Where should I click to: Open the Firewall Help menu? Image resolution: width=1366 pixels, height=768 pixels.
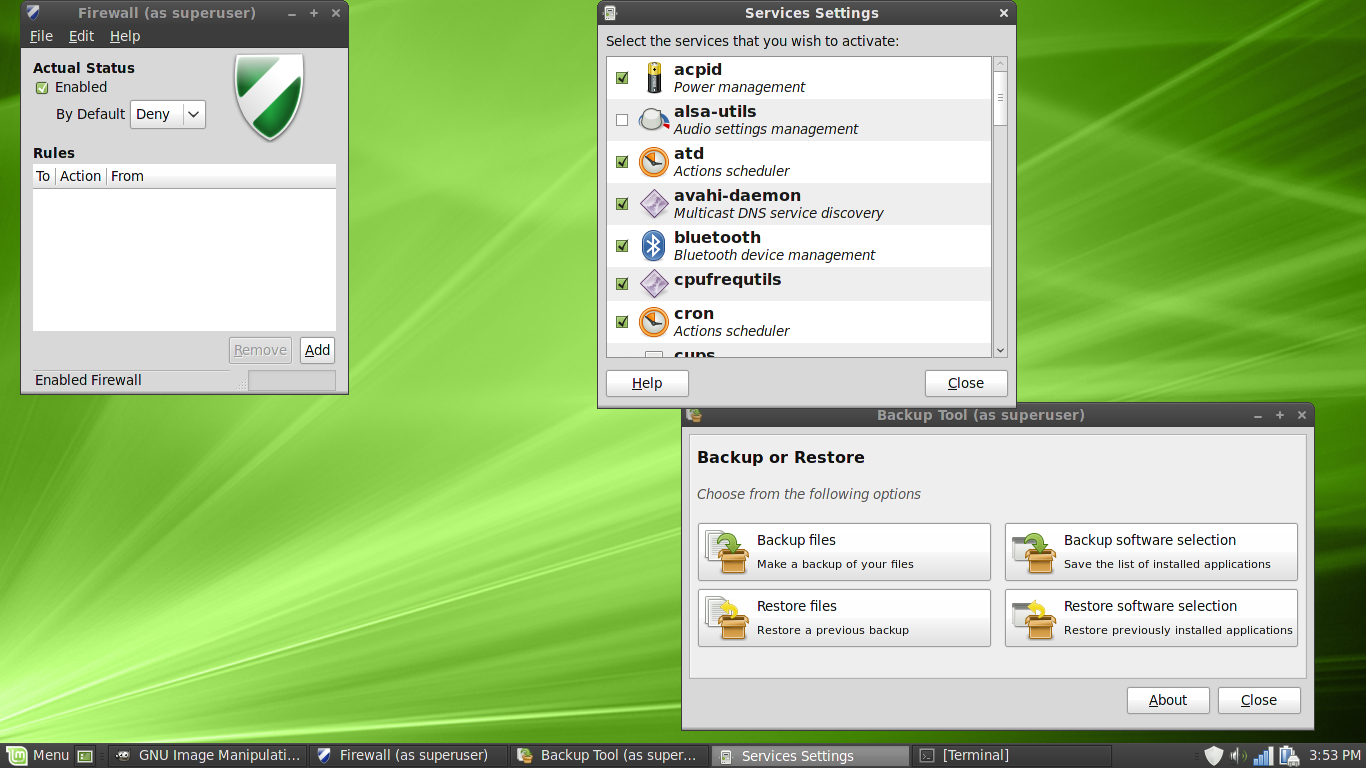tap(125, 36)
